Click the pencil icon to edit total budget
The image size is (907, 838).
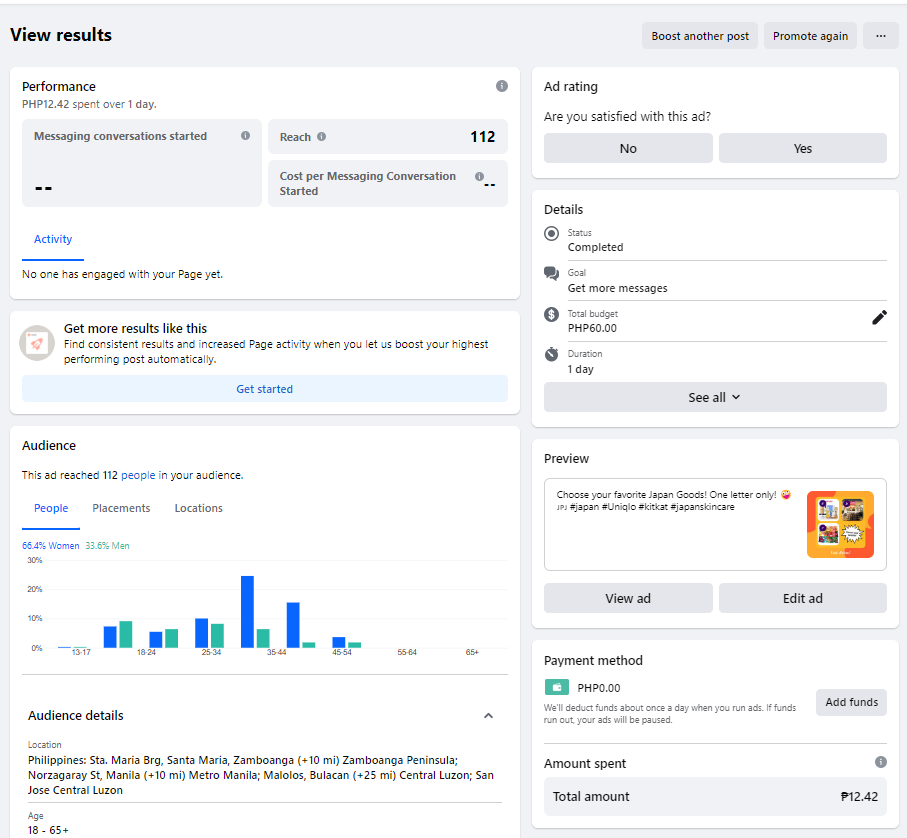click(x=879, y=317)
